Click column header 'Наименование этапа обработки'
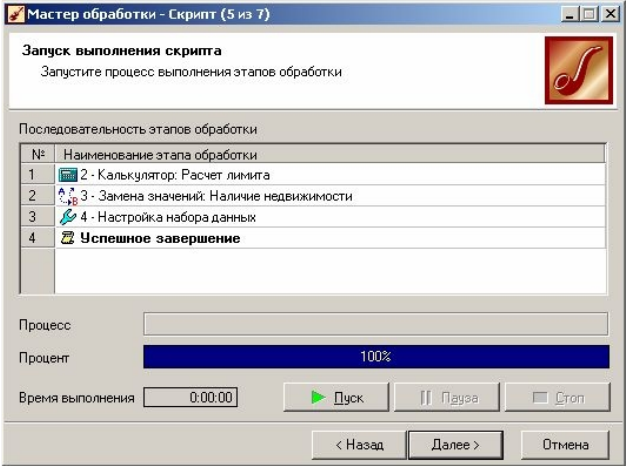The height and width of the screenshot is (466, 630). coord(330,154)
